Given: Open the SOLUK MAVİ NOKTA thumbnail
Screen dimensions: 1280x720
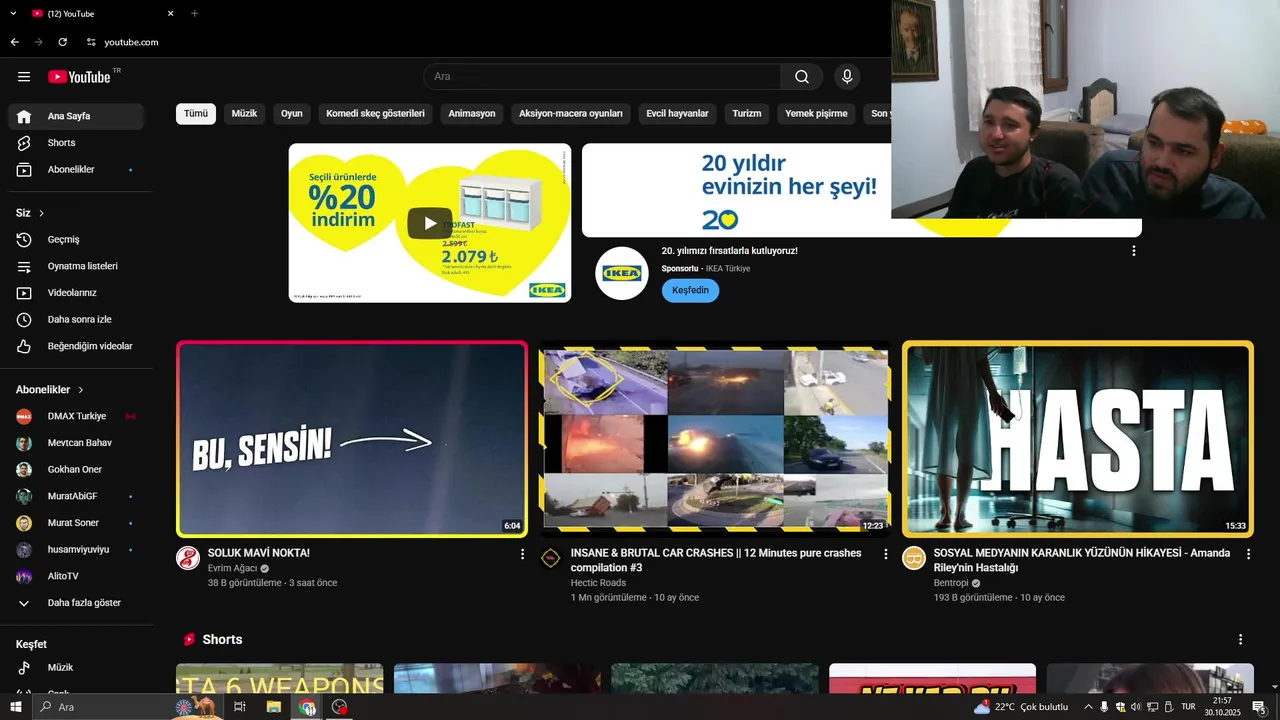Looking at the screenshot, I should pyautogui.click(x=352, y=439).
